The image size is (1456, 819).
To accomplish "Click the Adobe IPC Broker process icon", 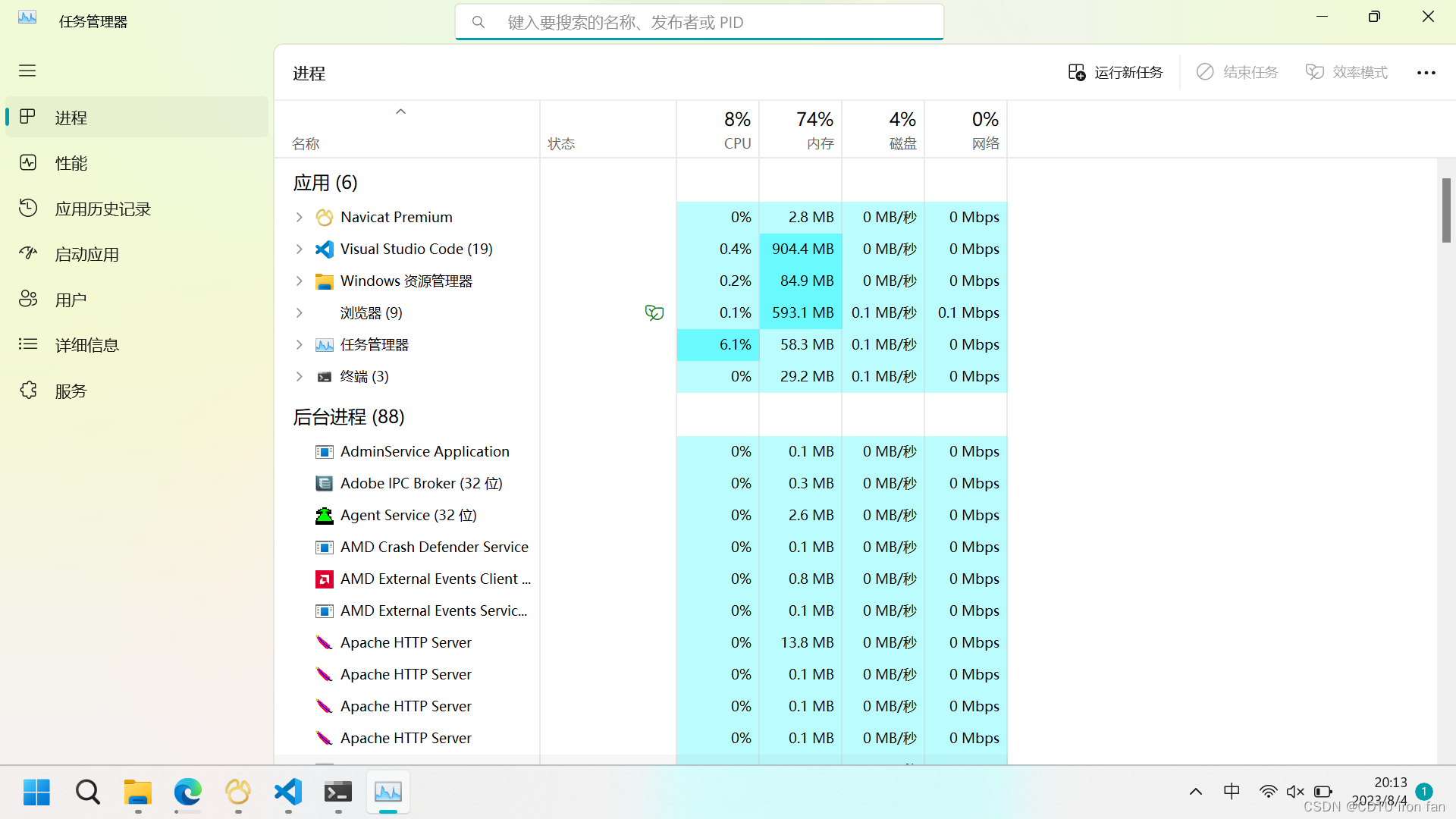I will [325, 484].
